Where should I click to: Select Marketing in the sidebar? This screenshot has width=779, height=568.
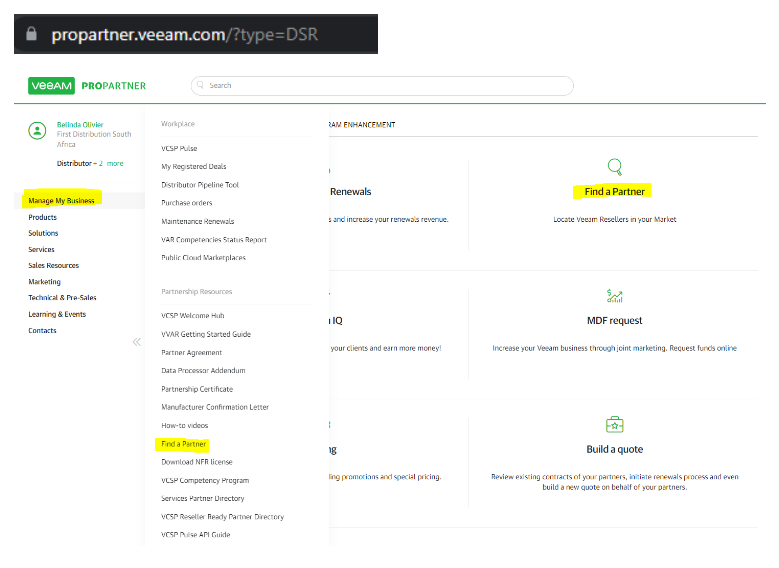tap(44, 282)
